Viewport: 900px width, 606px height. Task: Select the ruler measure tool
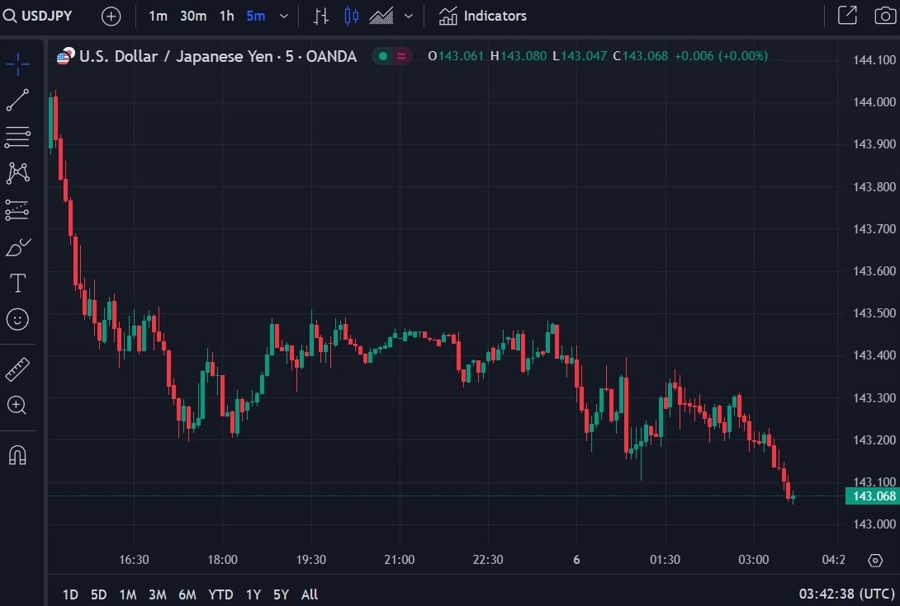18,368
